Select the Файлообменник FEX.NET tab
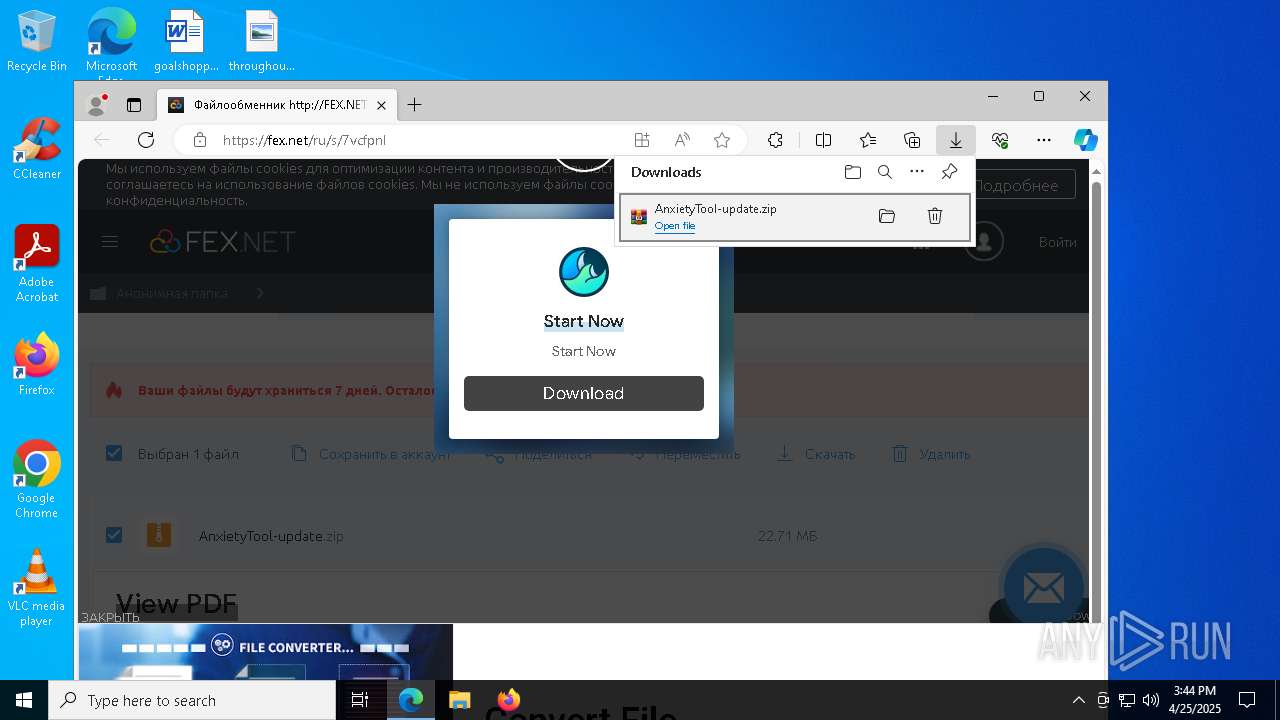 277,104
